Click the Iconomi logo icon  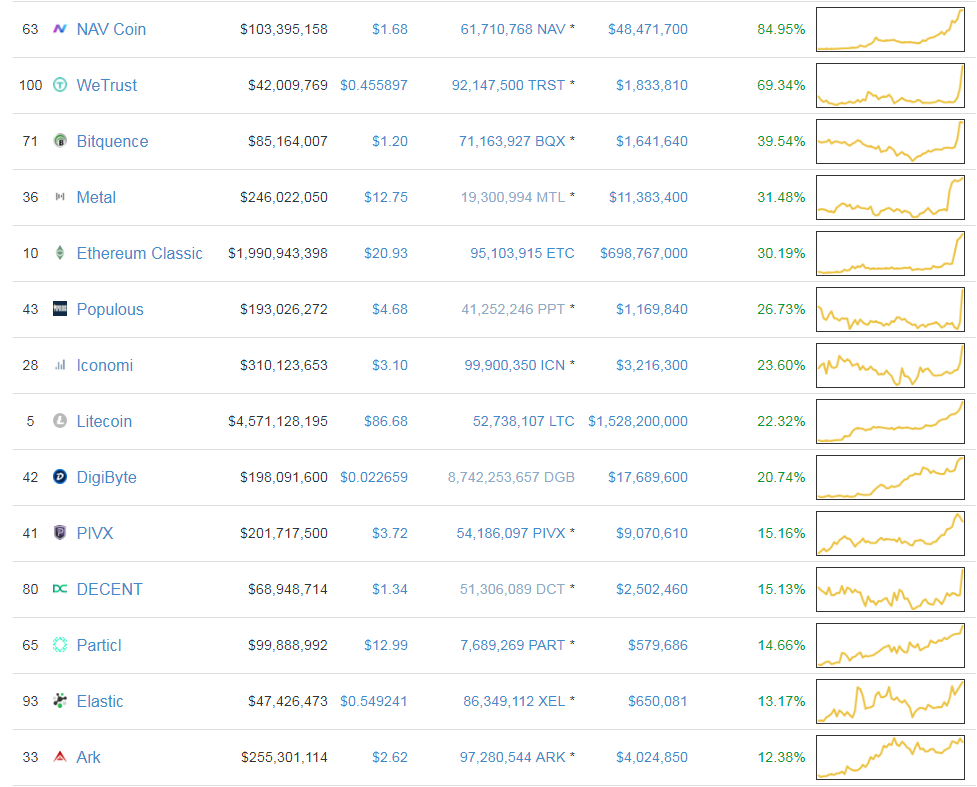point(60,365)
